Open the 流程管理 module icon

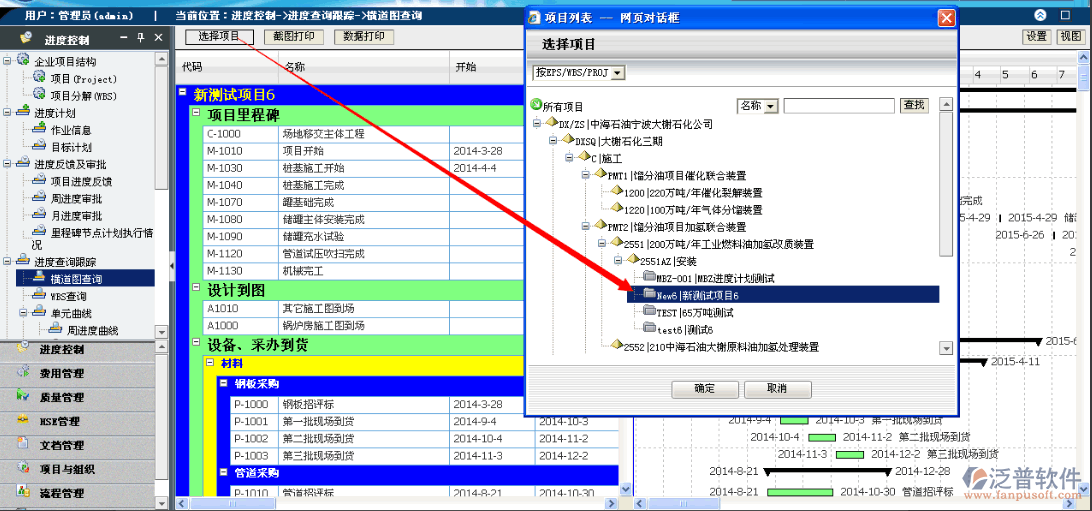[x=22, y=492]
